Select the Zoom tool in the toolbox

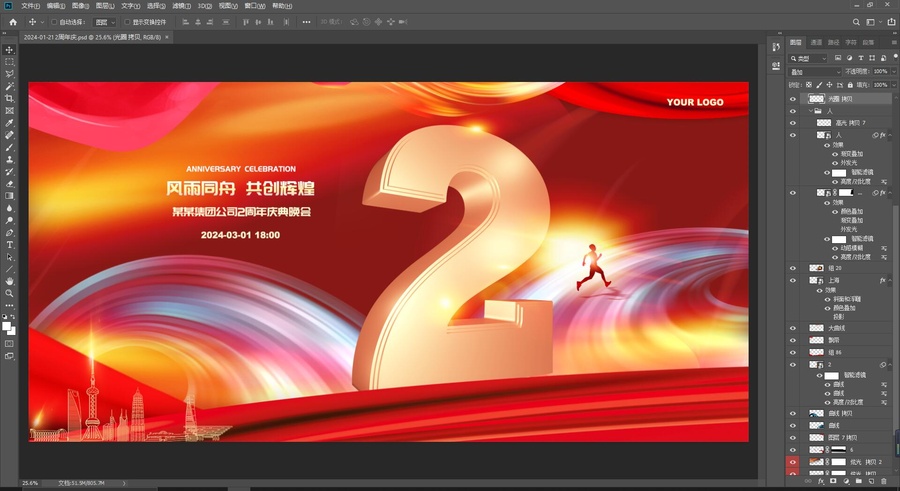pyautogui.click(x=9, y=293)
